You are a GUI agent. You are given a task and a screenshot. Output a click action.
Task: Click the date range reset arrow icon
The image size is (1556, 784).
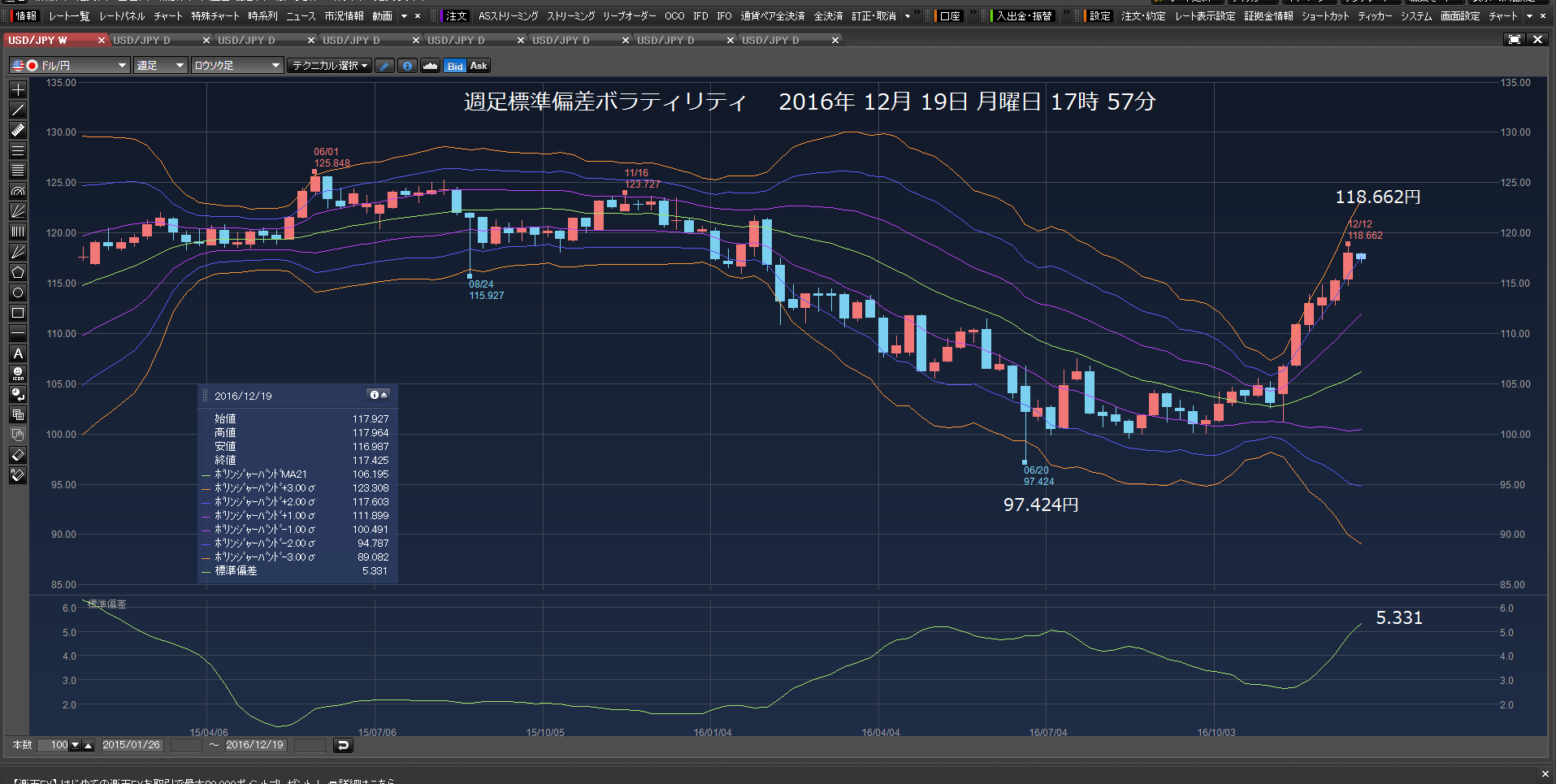[x=343, y=745]
